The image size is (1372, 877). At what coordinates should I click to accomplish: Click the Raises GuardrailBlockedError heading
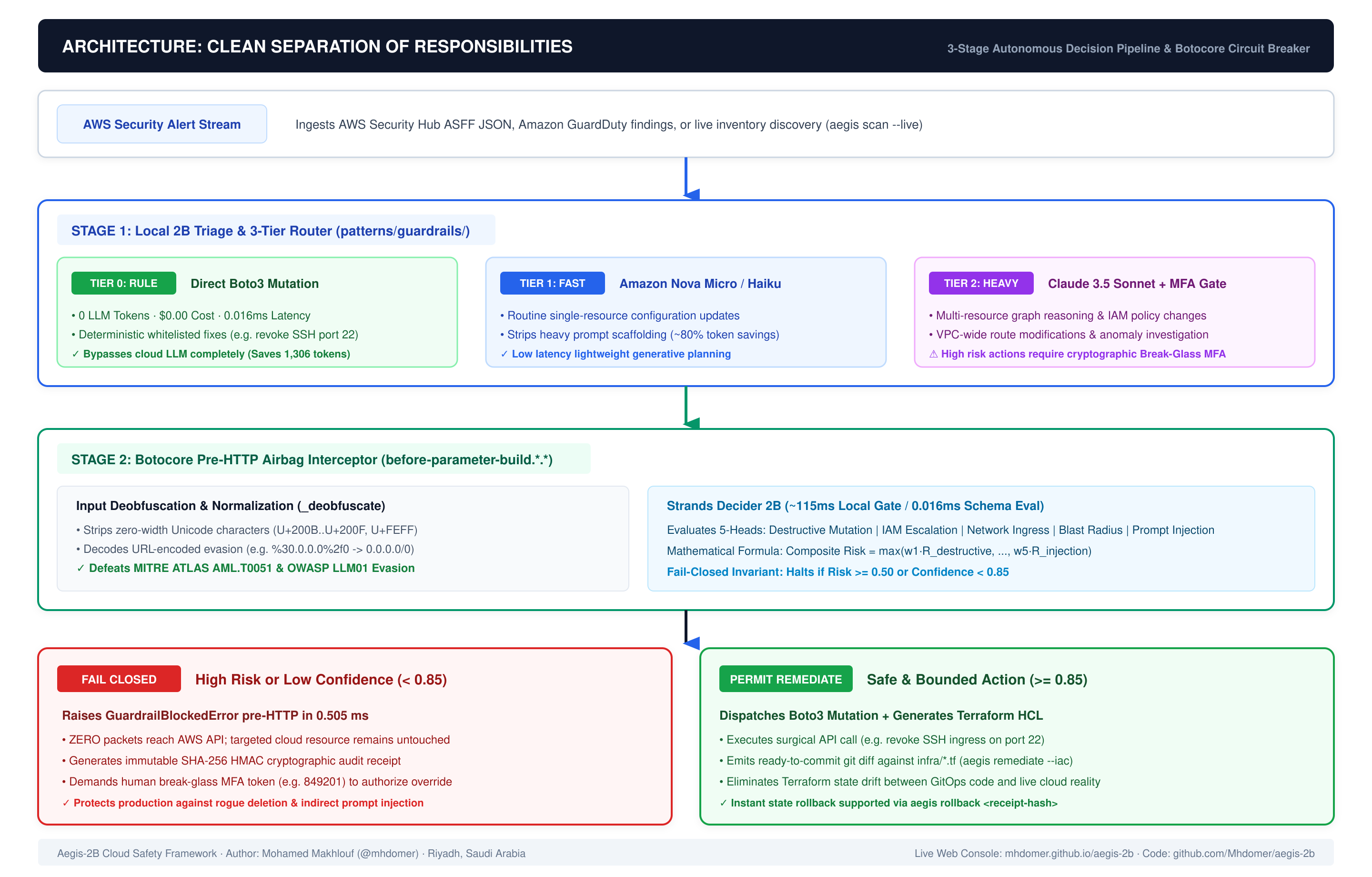click(215, 715)
